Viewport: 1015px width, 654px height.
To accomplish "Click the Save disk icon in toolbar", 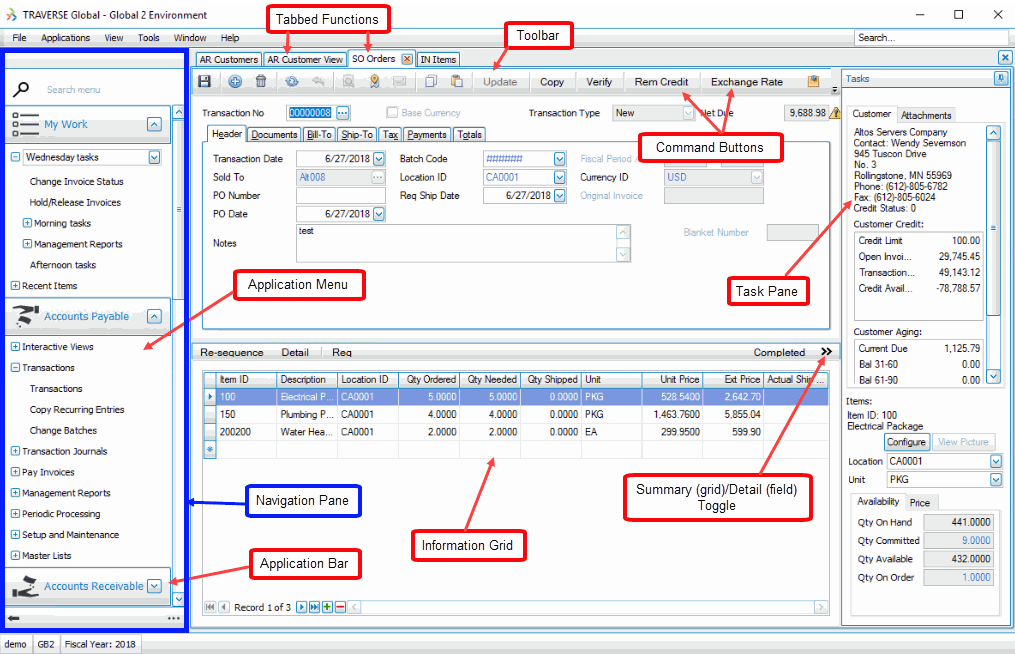I will point(205,82).
